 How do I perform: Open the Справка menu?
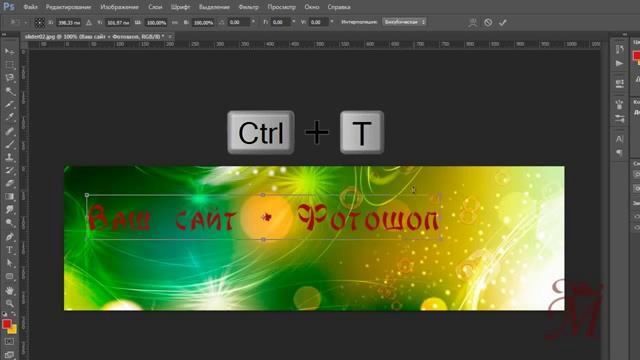click(x=339, y=7)
